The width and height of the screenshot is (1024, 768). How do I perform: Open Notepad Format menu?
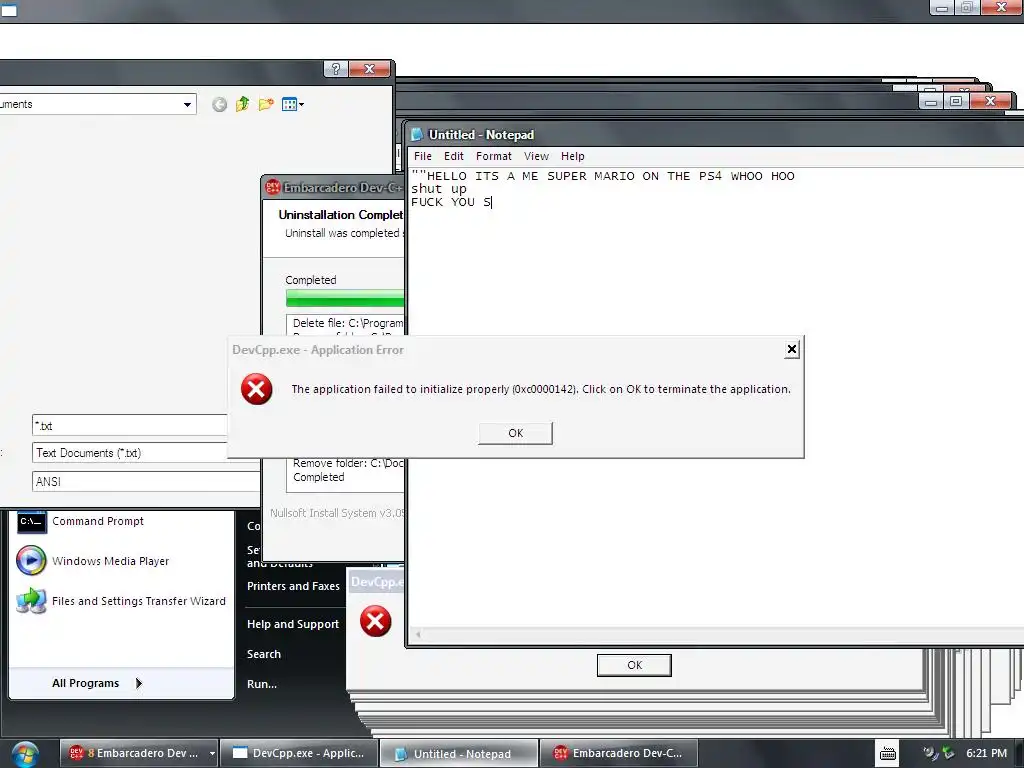pyautogui.click(x=493, y=156)
